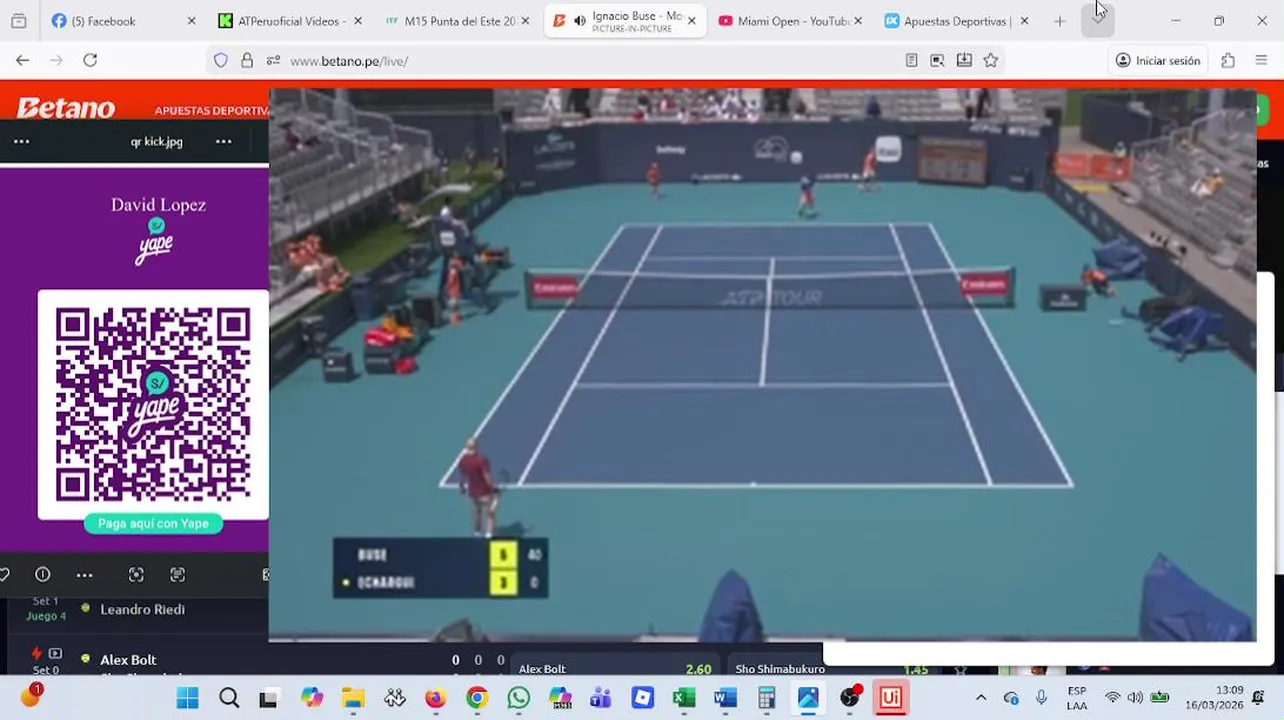
Task: Click the live tennis video stream
Action: point(762,364)
